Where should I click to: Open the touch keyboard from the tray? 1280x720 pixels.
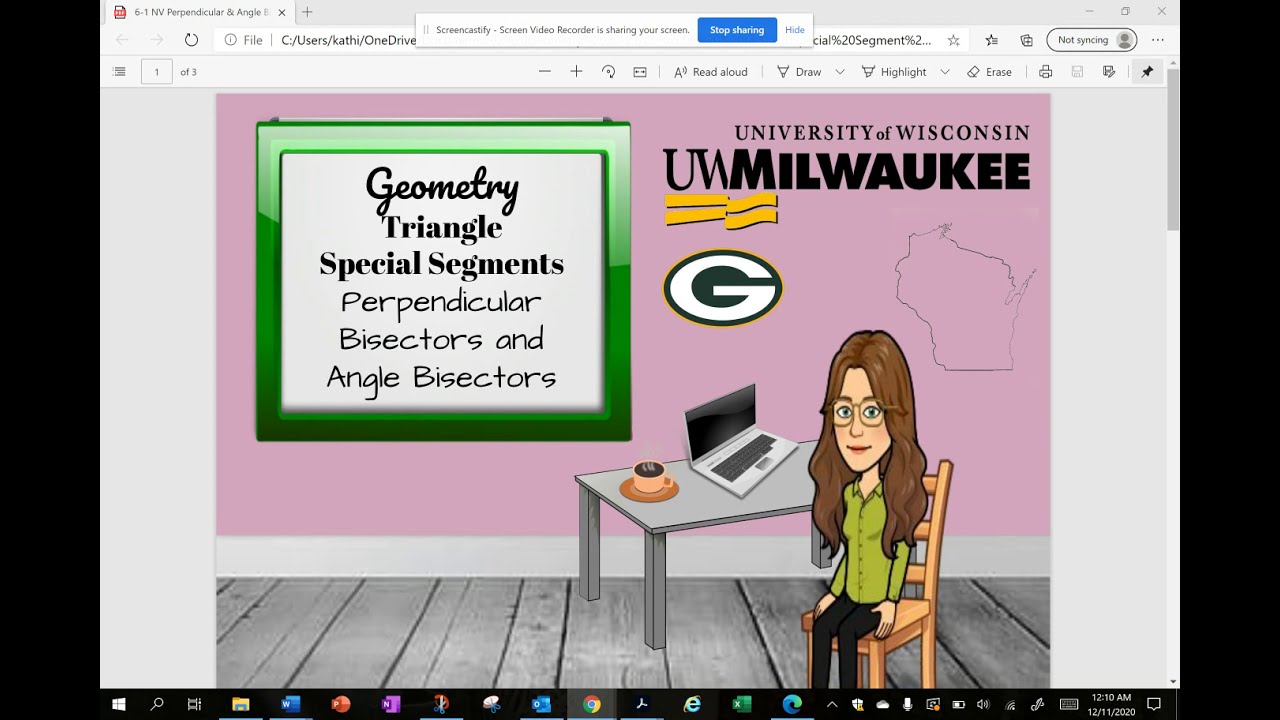1069,704
